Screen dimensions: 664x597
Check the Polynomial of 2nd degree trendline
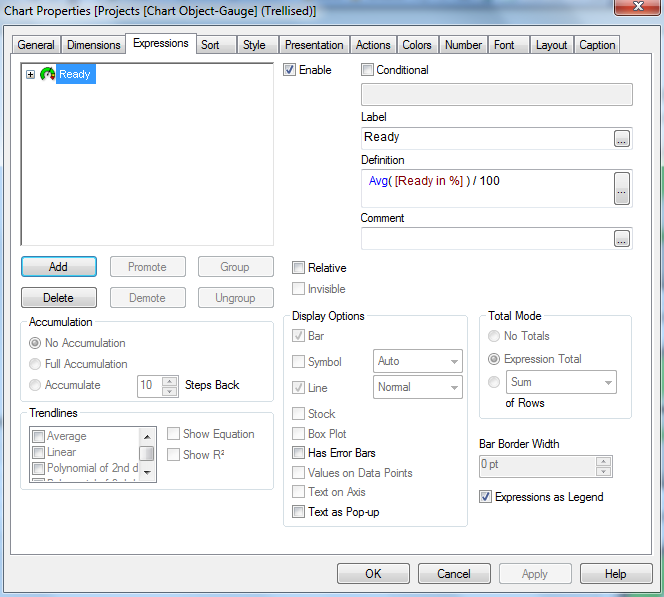39,468
